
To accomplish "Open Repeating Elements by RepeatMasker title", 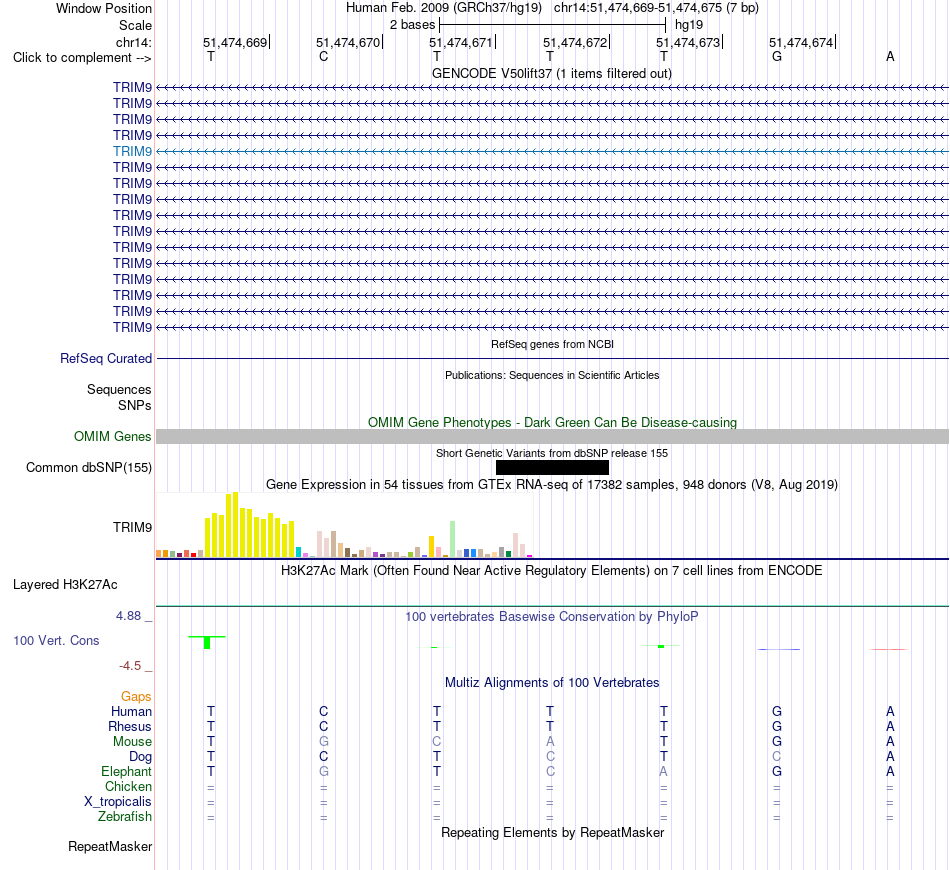I will tap(552, 832).
